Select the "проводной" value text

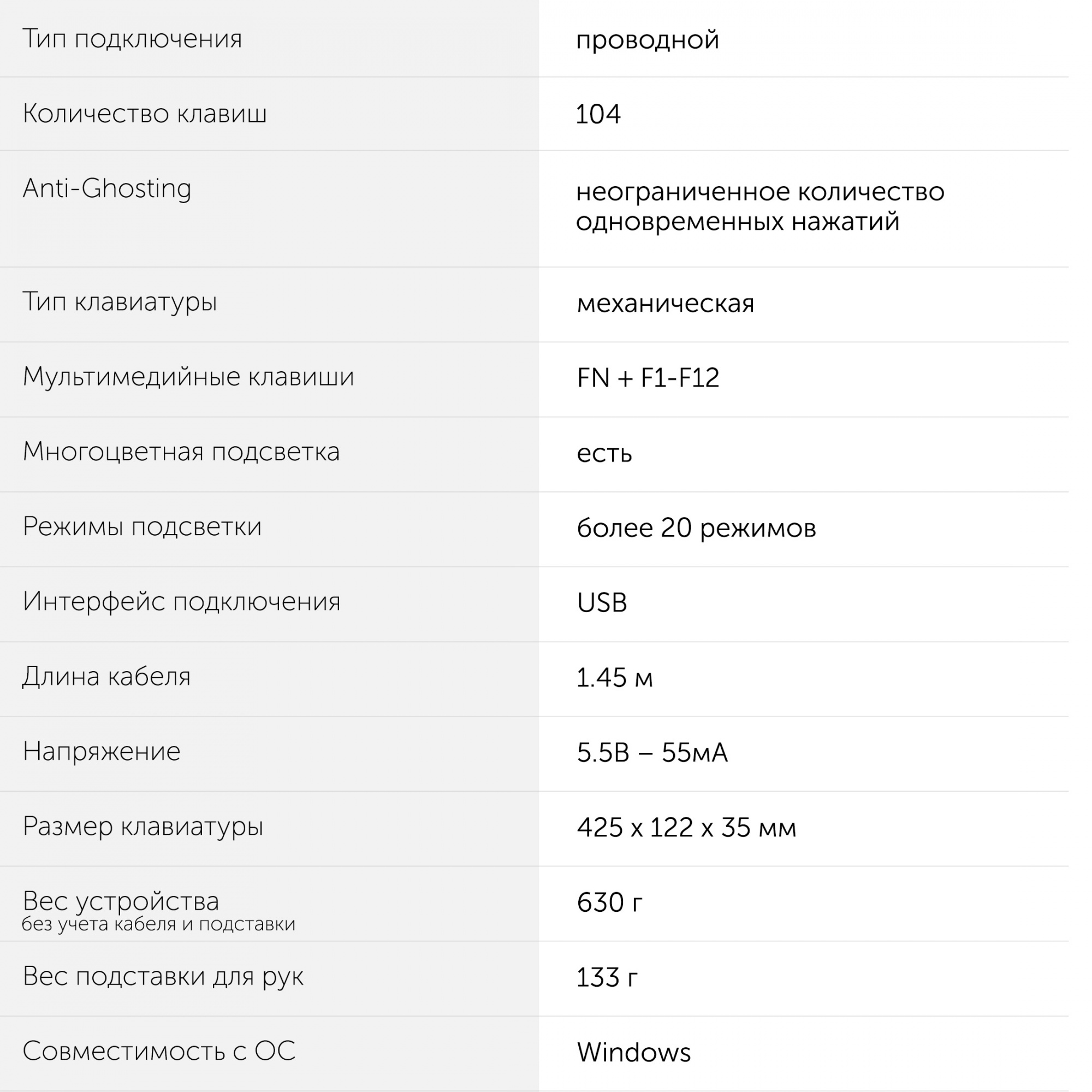pyautogui.click(x=647, y=39)
